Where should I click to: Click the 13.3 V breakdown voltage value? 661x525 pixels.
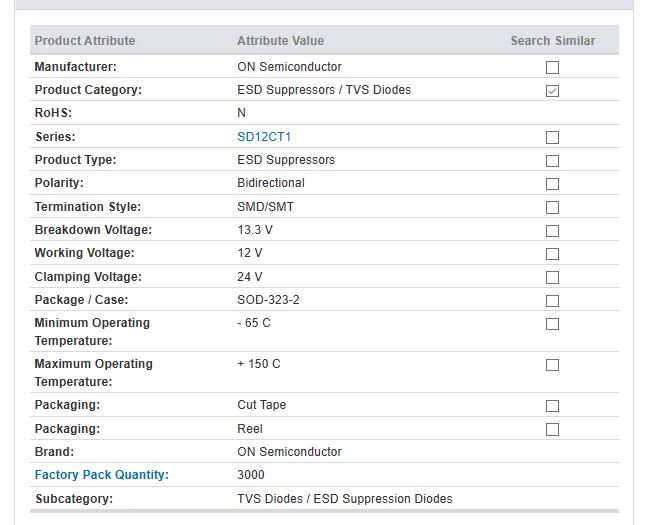(255, 230)
